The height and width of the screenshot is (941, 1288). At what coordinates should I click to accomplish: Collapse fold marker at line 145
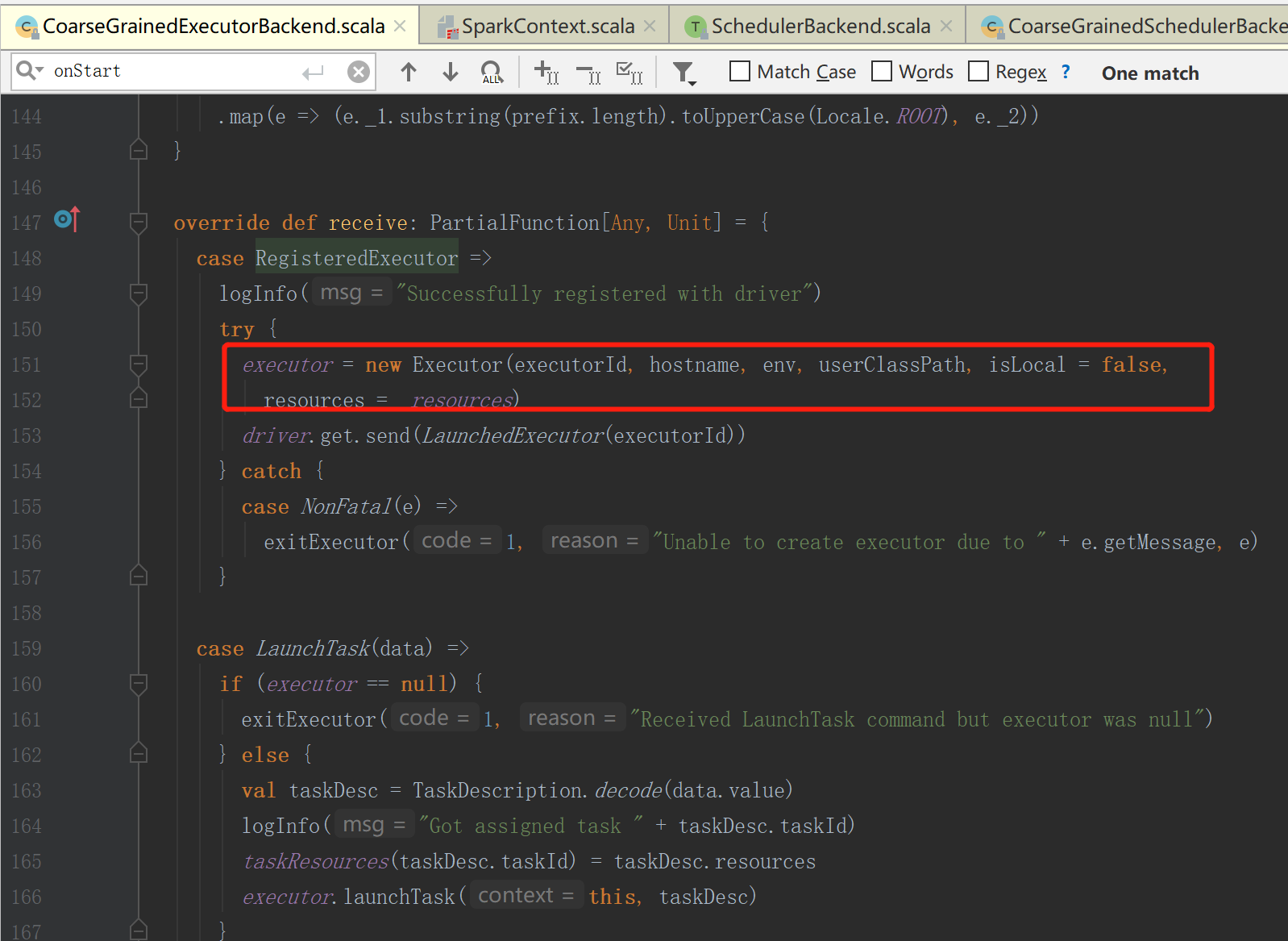[139, 151]
